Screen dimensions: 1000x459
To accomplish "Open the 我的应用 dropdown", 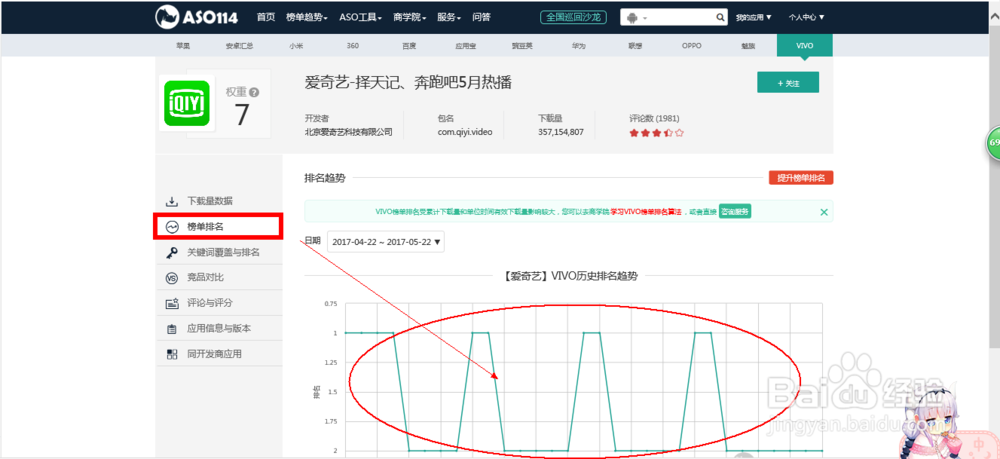I will (x=753, y=18).
